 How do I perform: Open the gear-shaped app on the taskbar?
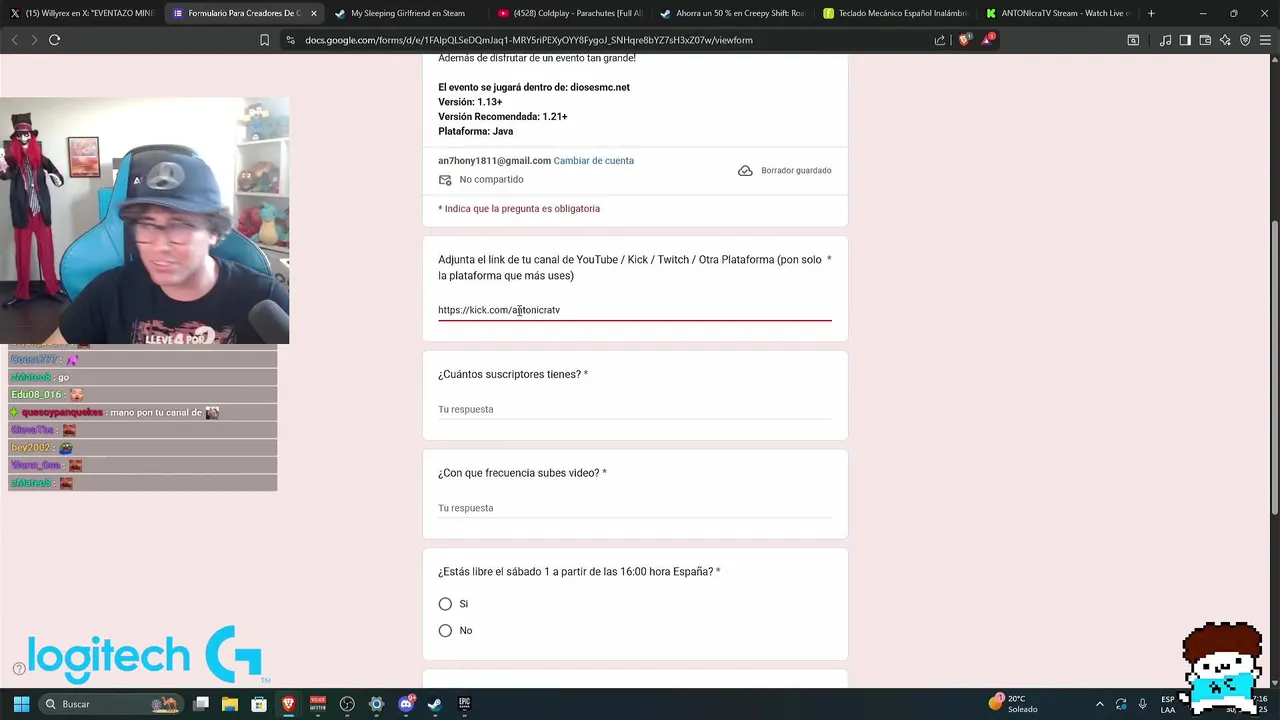[376, 704]
